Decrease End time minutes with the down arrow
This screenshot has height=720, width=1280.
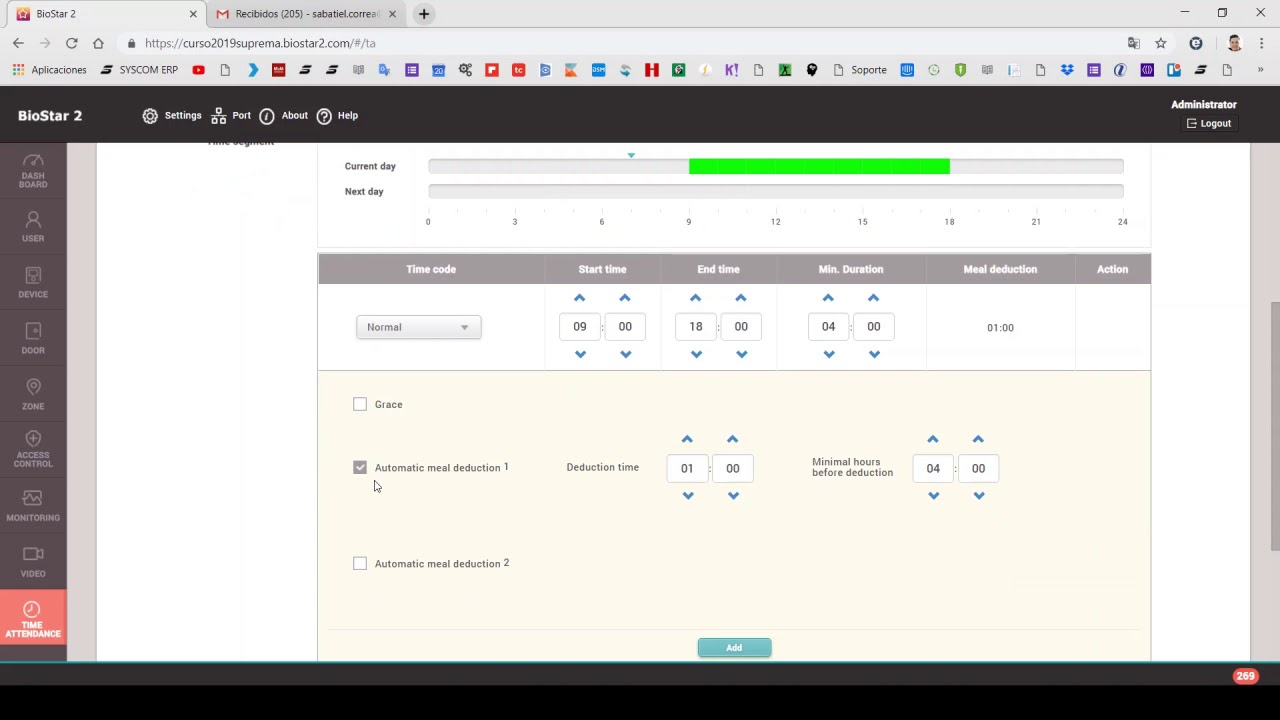click(741, 354)
